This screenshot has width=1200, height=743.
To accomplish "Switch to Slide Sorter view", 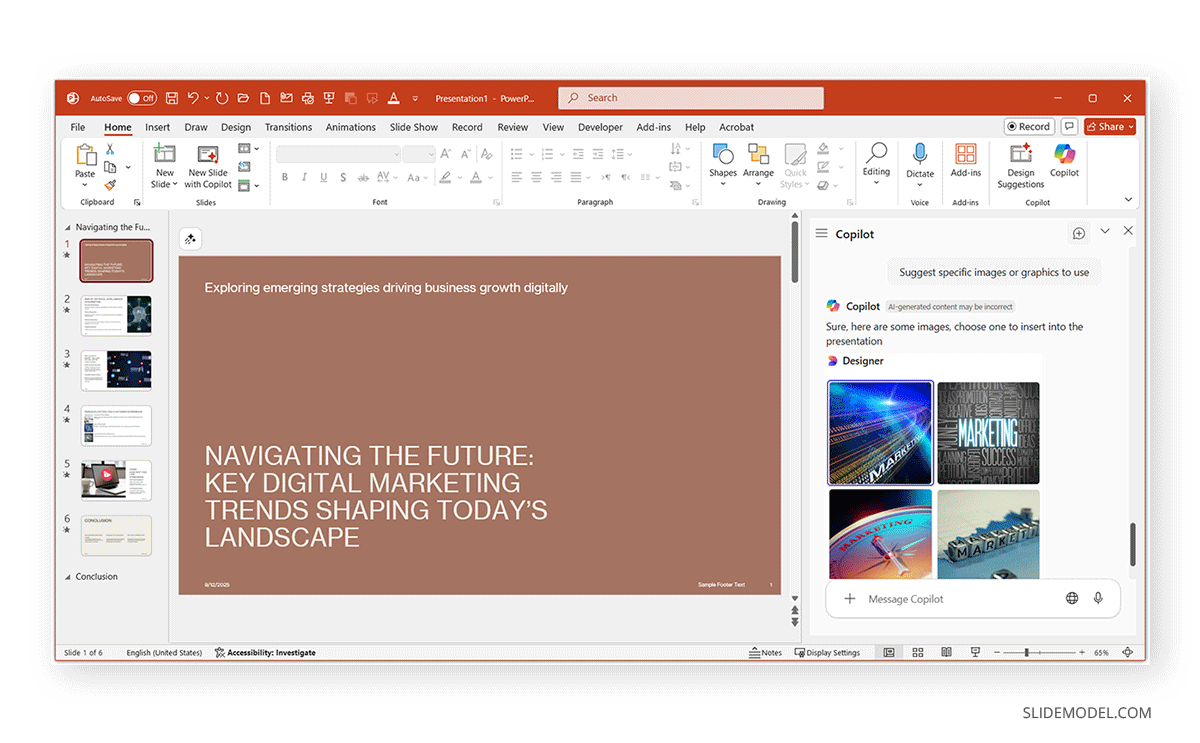I will [x=918, y=653].
